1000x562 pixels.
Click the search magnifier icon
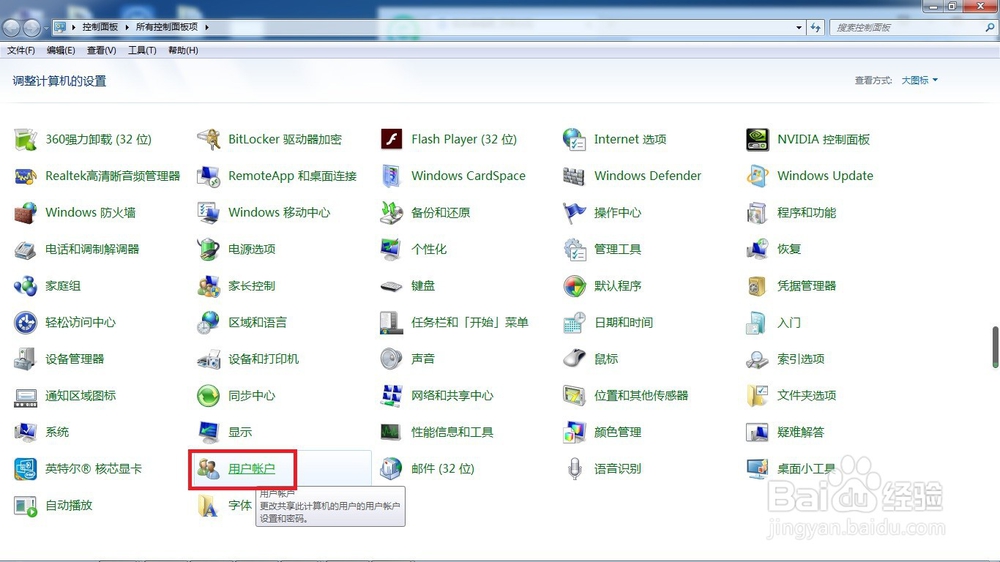click(990, 27)
